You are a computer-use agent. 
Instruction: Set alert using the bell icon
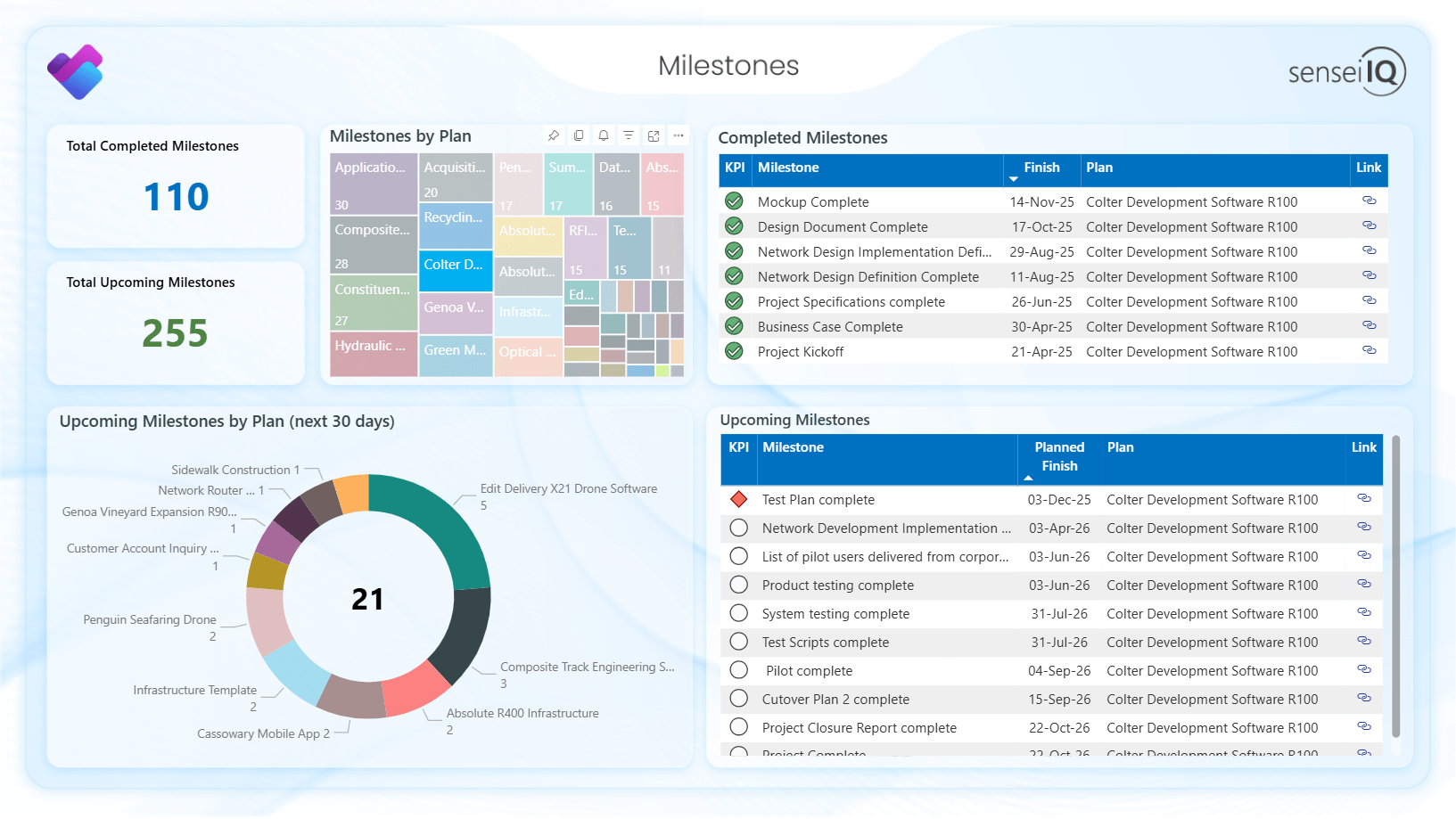point(604,135)
